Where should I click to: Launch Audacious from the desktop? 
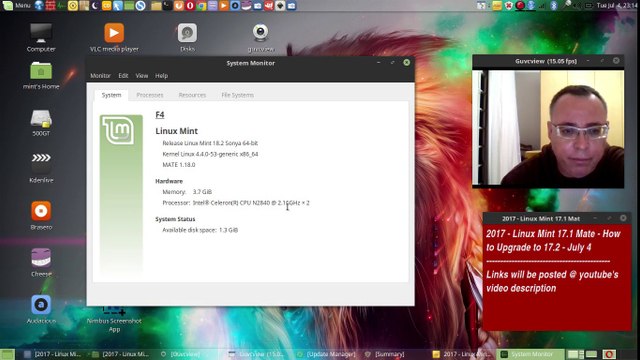pyautogui.click(x=41, y=309)
